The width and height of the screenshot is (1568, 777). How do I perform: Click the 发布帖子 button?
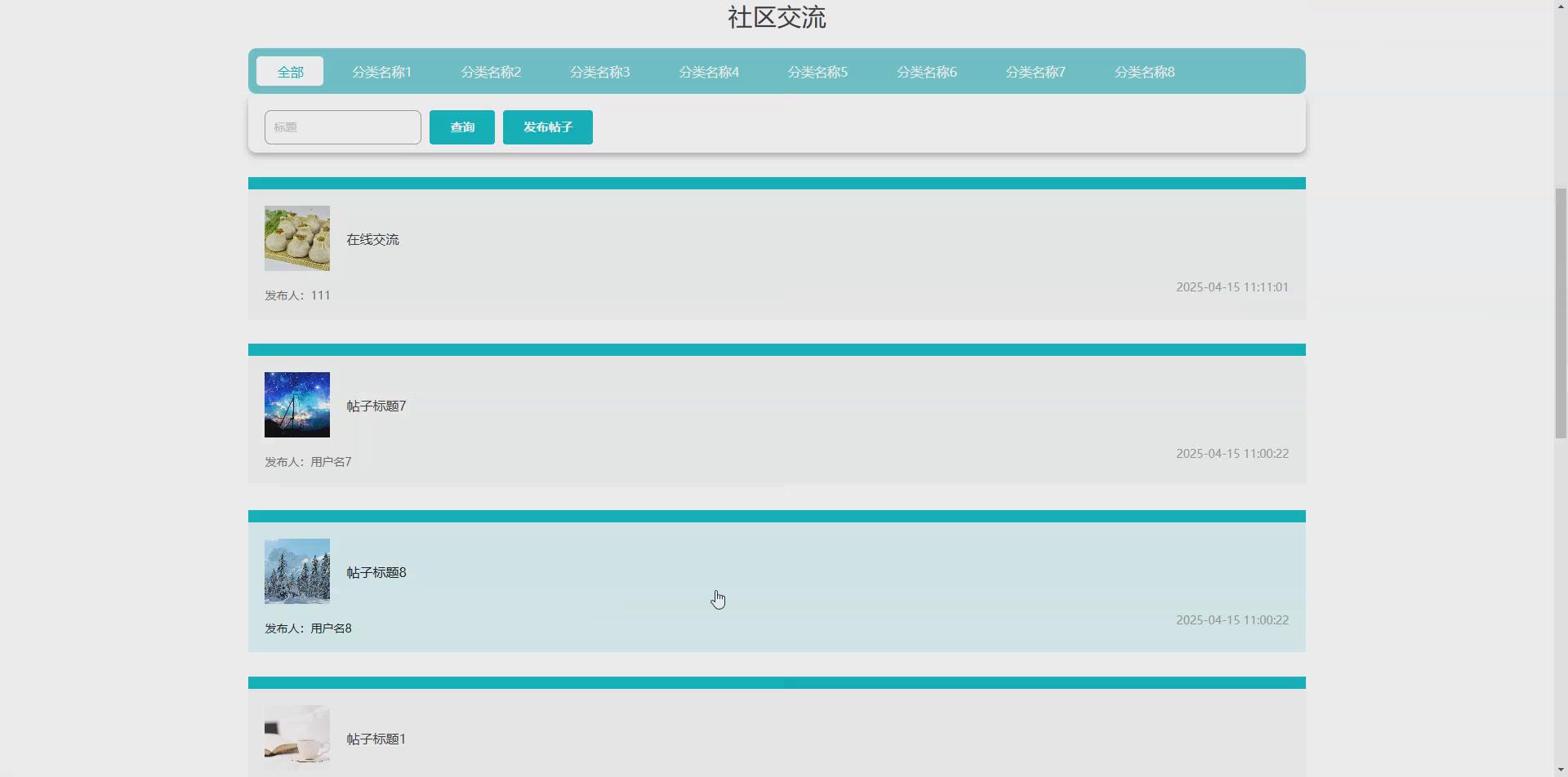point(548,127)
